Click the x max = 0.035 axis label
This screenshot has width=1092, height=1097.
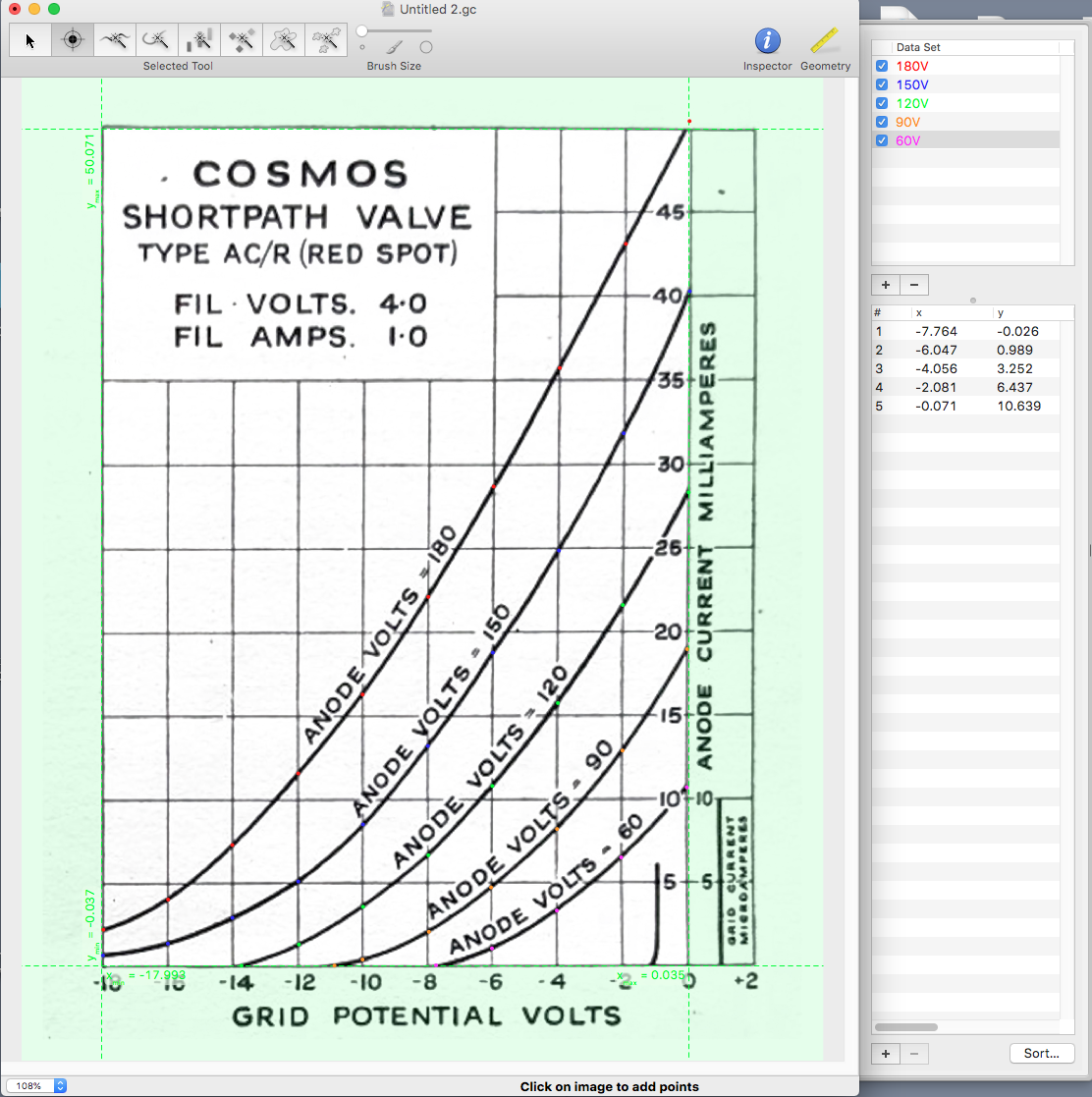pyautogui.click(x=650, y=975)
